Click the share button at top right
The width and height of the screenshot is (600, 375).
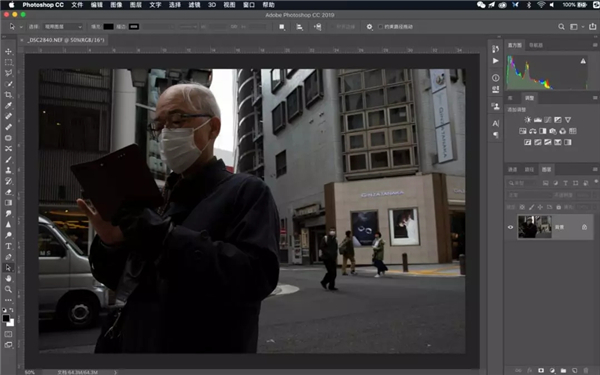592,27
